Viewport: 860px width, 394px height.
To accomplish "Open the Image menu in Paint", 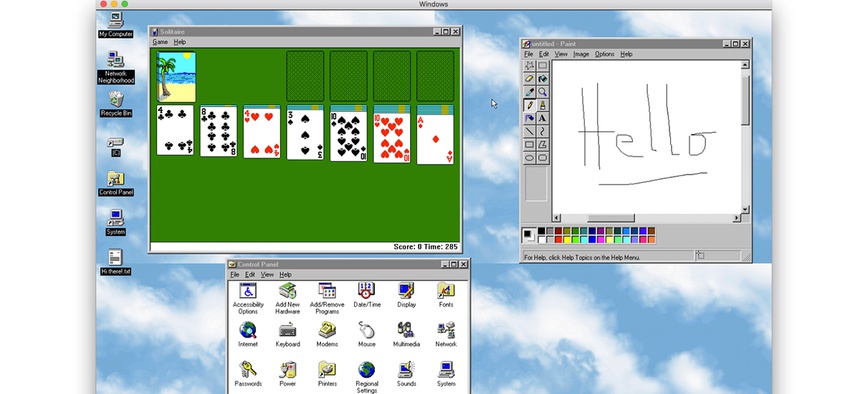I will (581, 54).
